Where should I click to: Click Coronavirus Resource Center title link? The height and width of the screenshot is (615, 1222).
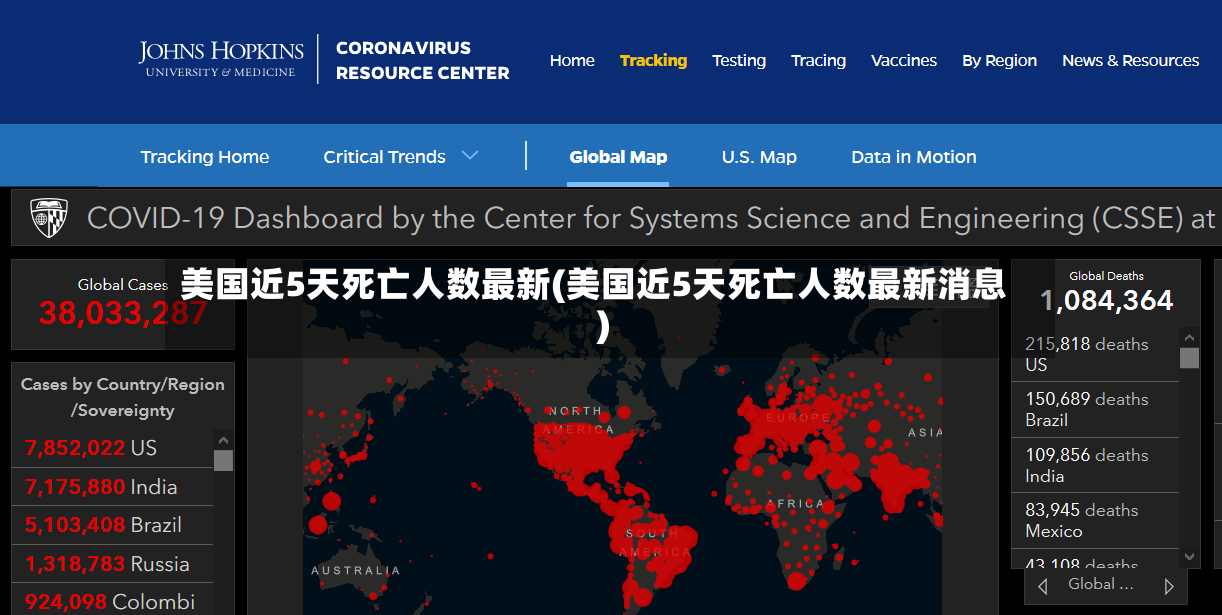pos(423,60)
